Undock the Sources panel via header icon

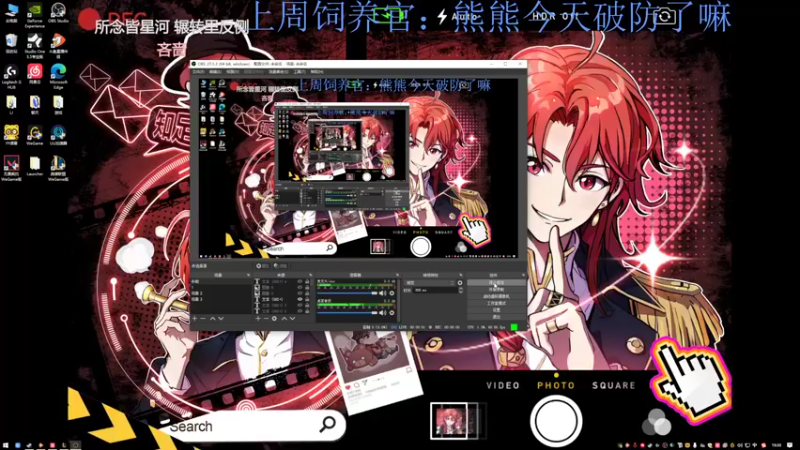(x=310, y=275)
